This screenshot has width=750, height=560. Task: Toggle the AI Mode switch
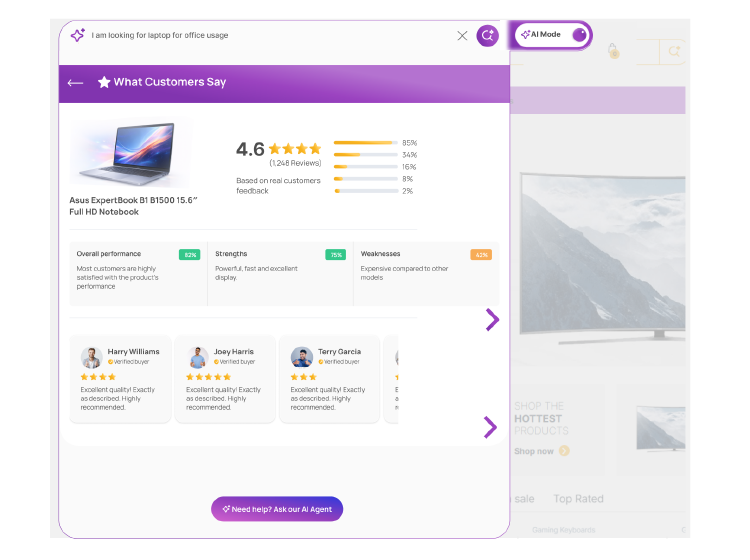pos(578,35)
